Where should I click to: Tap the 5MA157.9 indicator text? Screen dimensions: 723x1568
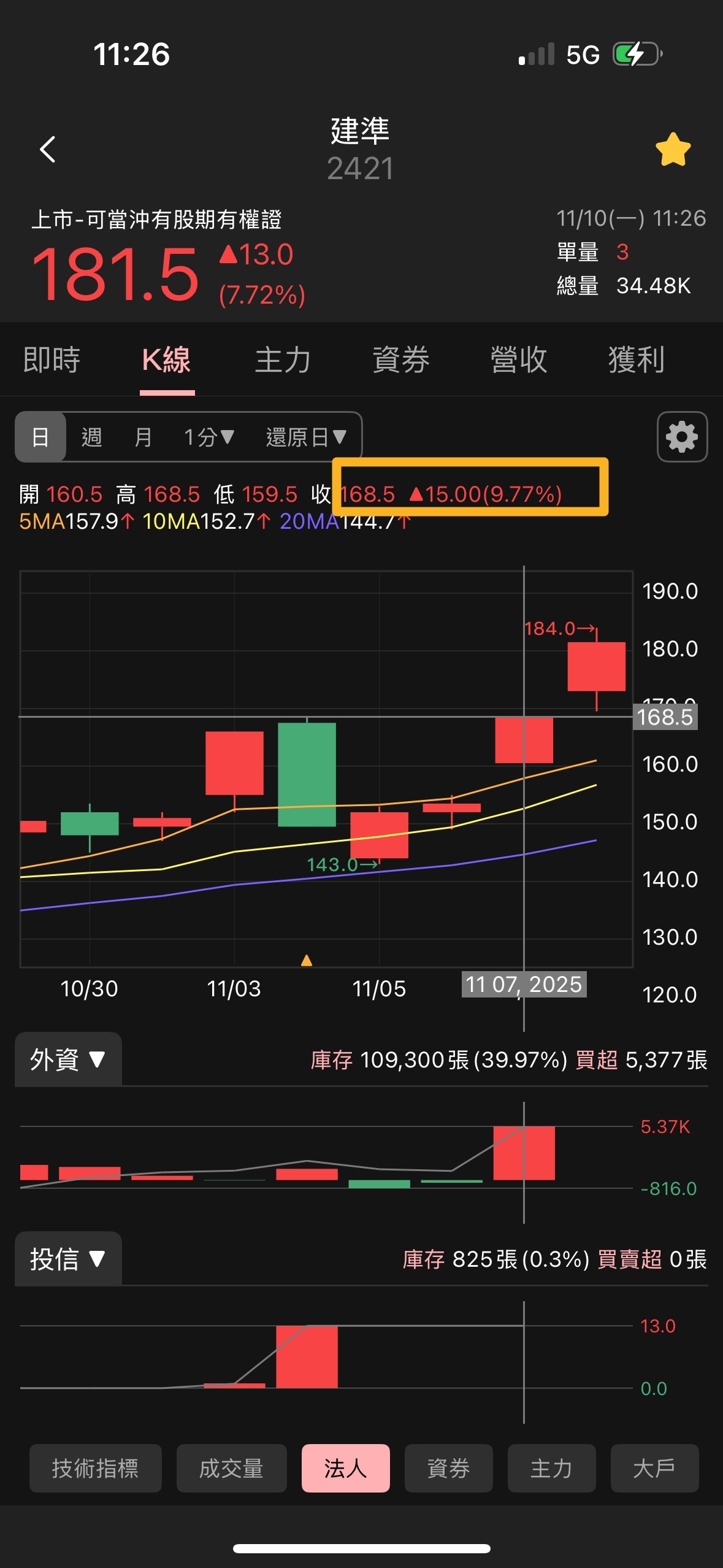77,521
